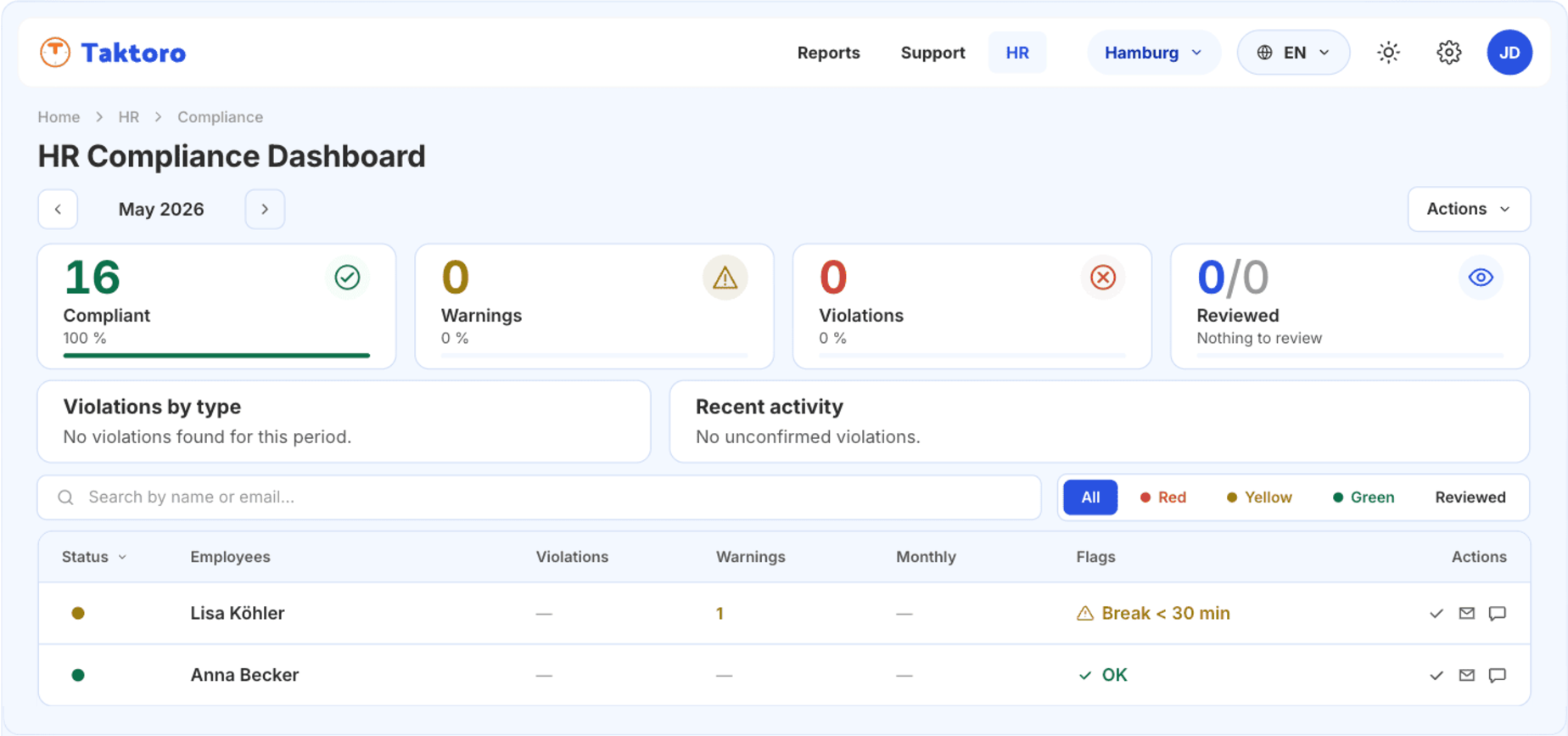Open settings gear icon
Viewport: 1568px width, 736px height.
pyautogui.click(x=1449, y=53)
